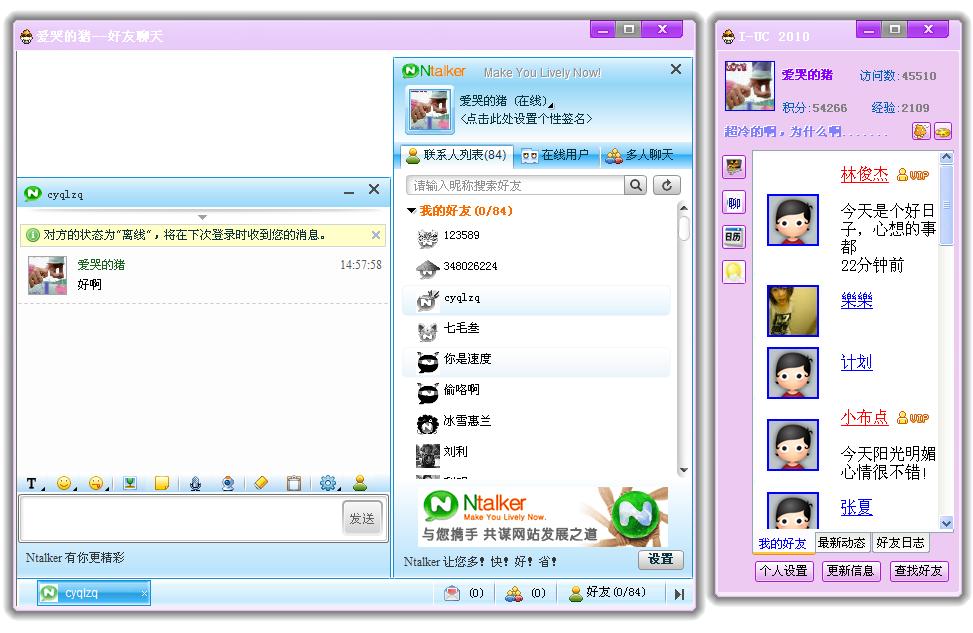Close the cyqlzq tab at the bottom
The width and height of the screenshot is (973, 633).
pyautogui.click(x=144, y=593)
